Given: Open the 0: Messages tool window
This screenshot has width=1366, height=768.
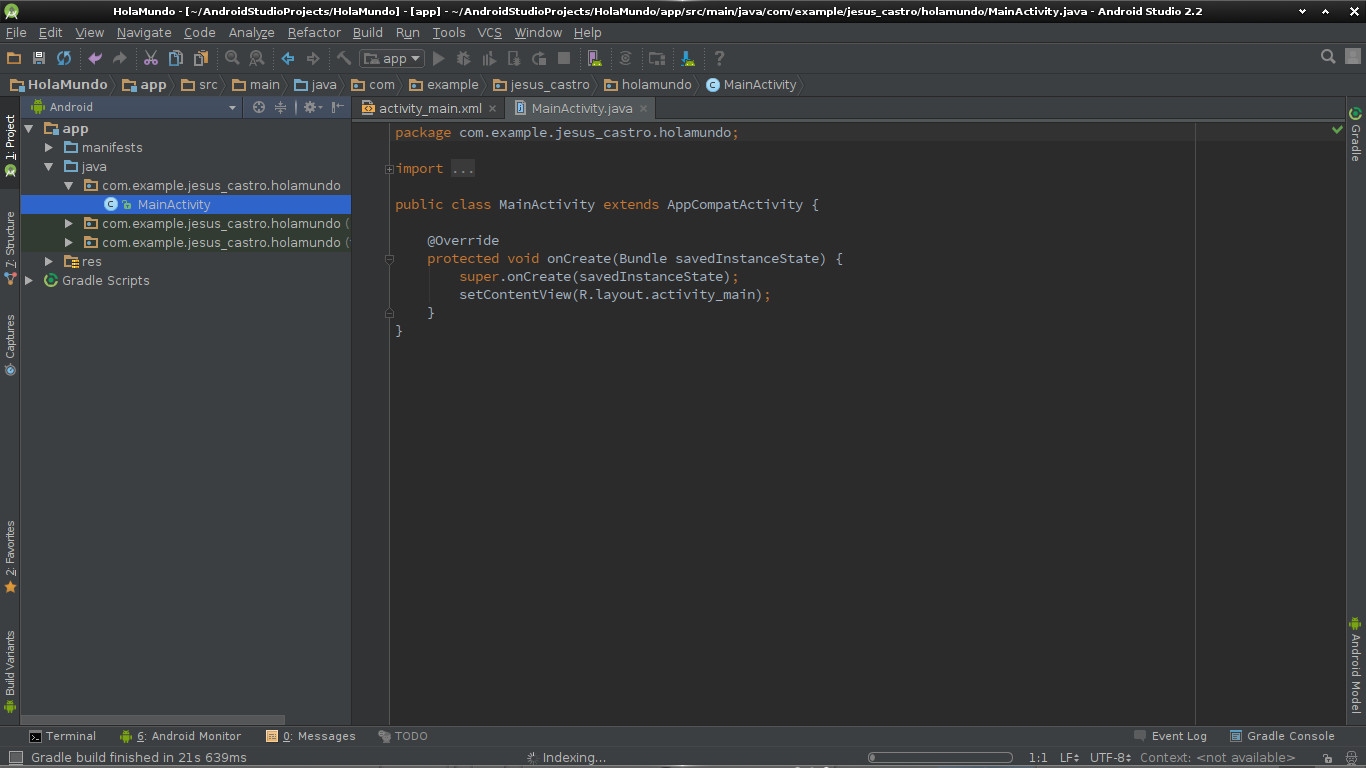Looking at the screenshot, I should coord(310,736).
